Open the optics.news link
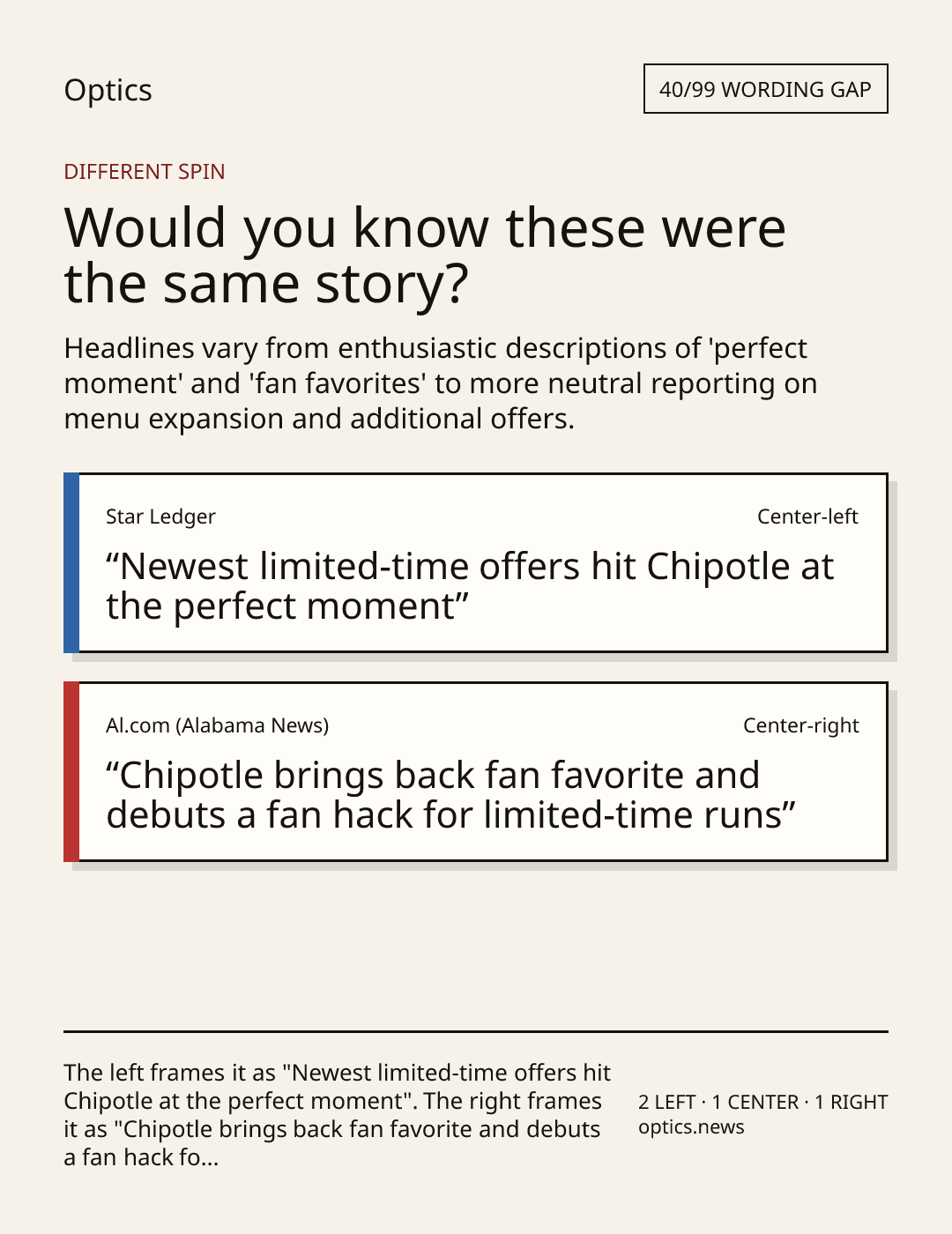 pyautogui.click(x=691, y=1127)
